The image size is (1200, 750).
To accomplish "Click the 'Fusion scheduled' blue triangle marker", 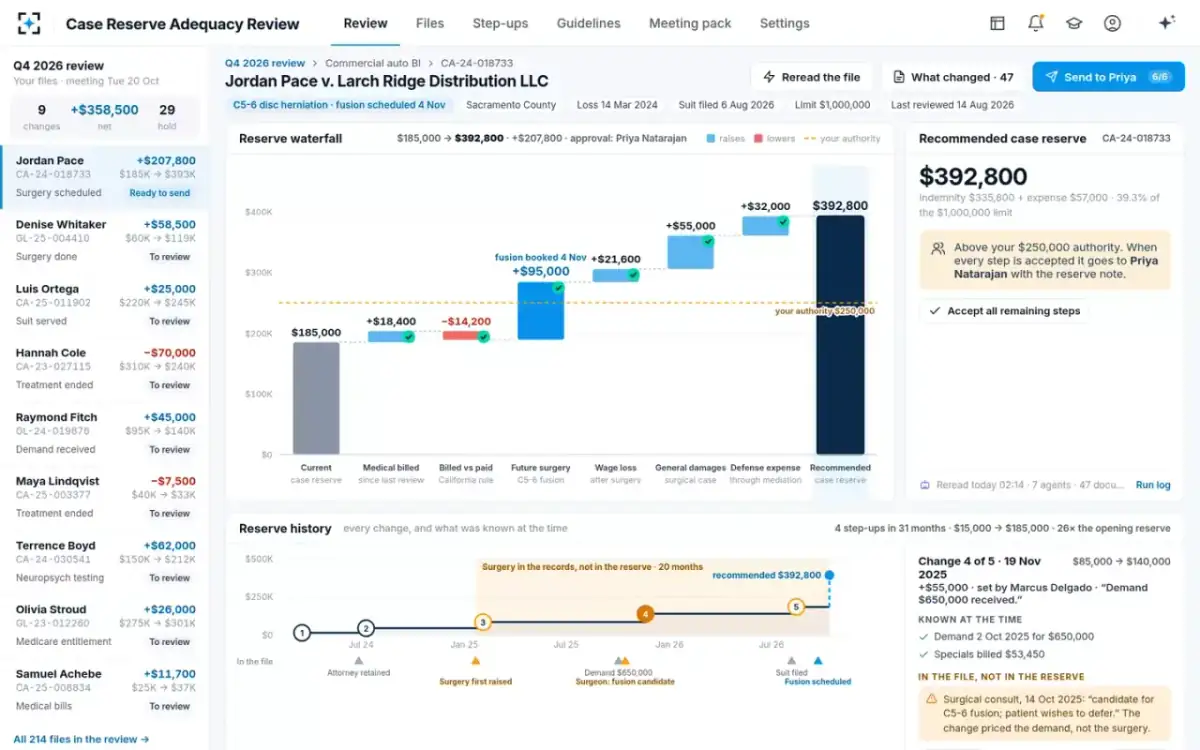I will 818,660.
